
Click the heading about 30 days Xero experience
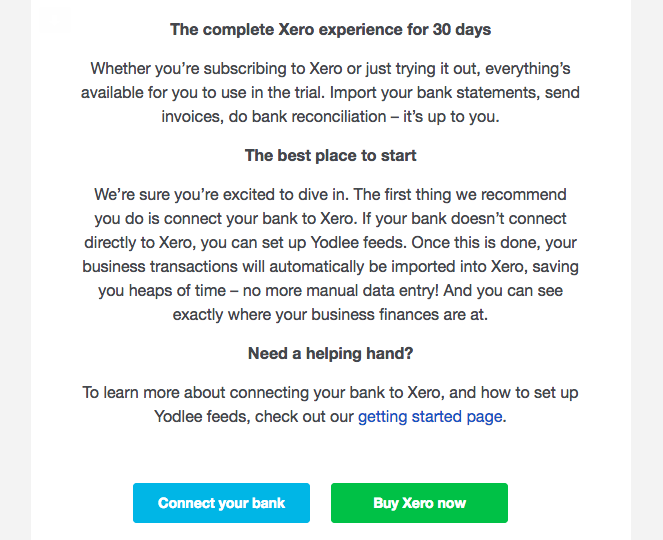330,30
